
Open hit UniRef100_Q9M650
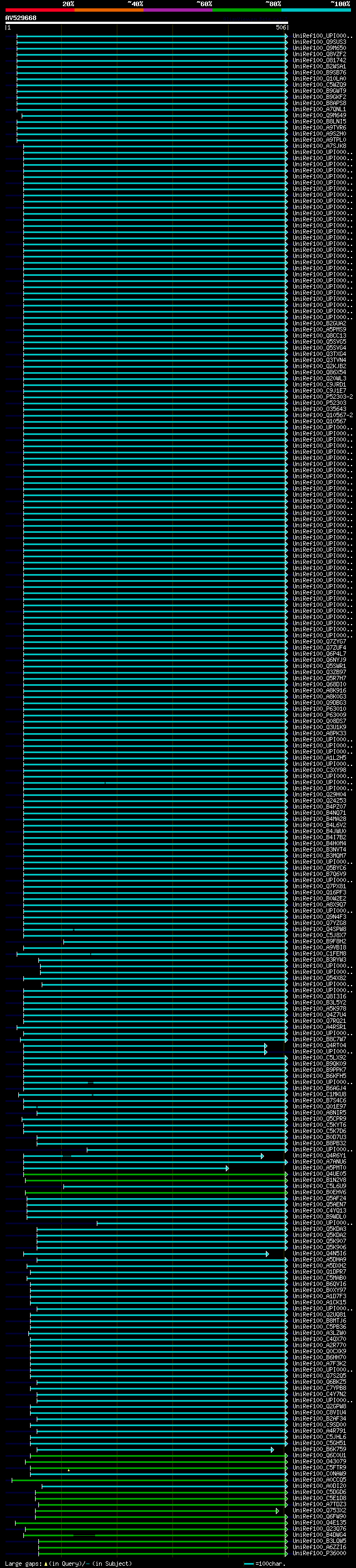(319, 48)
